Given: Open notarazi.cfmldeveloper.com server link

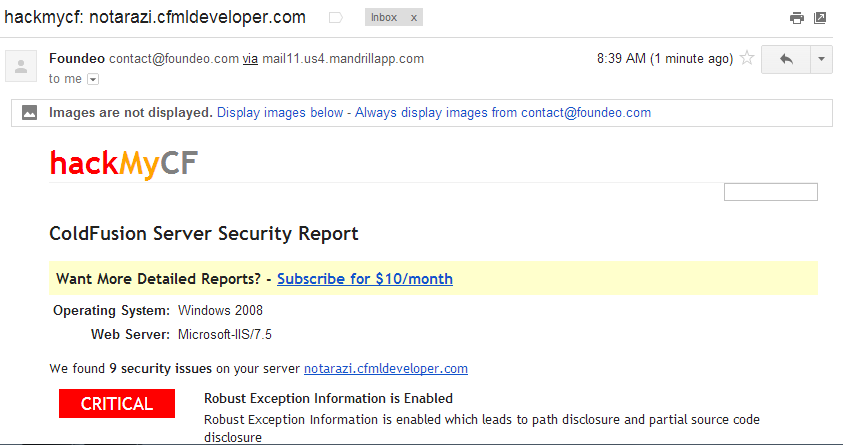Looking at the screenshot, I should pos(385,369).
